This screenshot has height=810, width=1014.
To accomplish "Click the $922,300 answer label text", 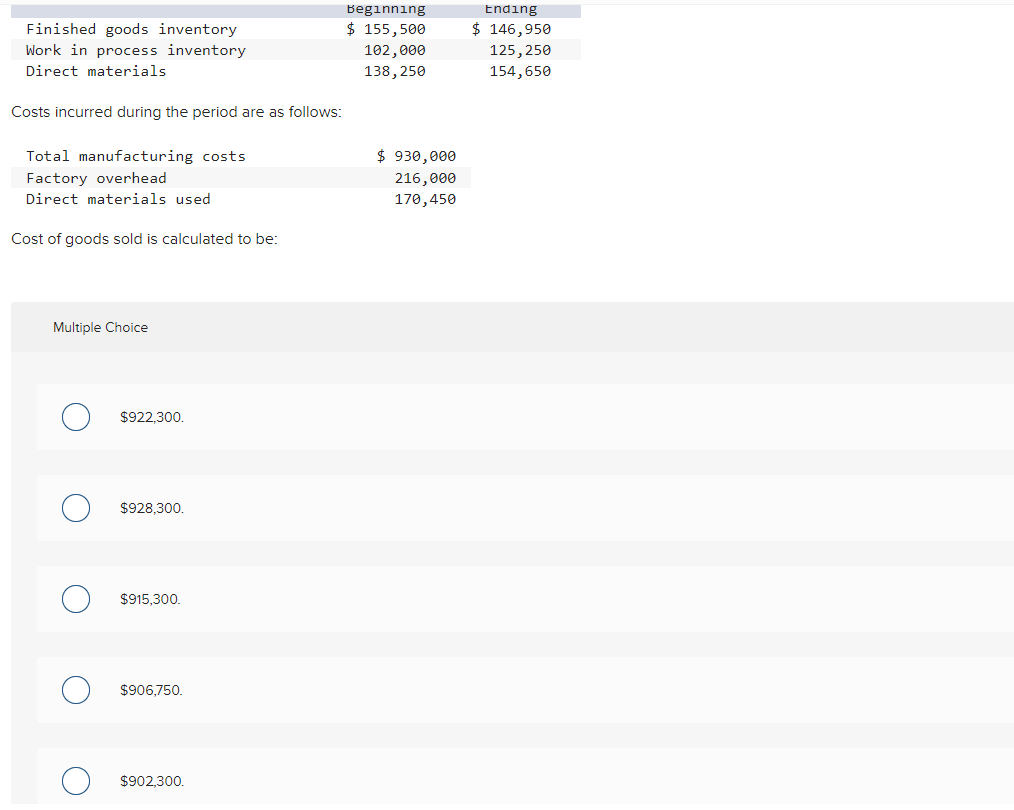I will click(151, 417).
